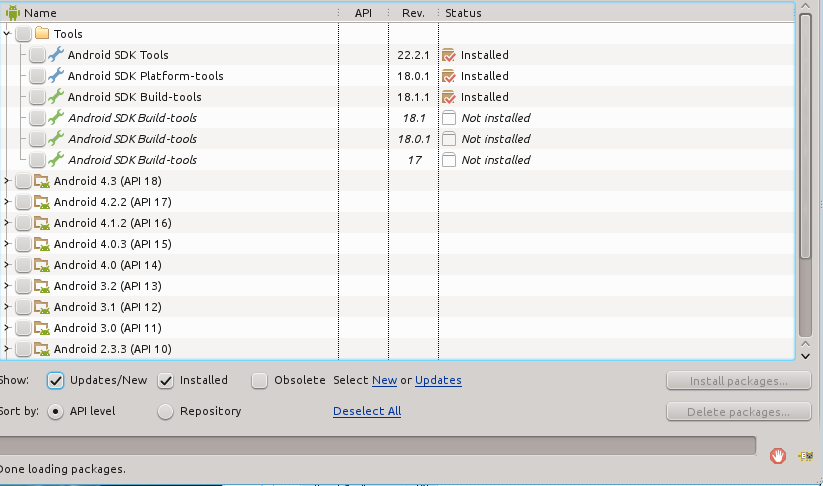Screen dimensions: 823x486
Task: Click the Android SDK Tools wrench icon
Action: 56,55
